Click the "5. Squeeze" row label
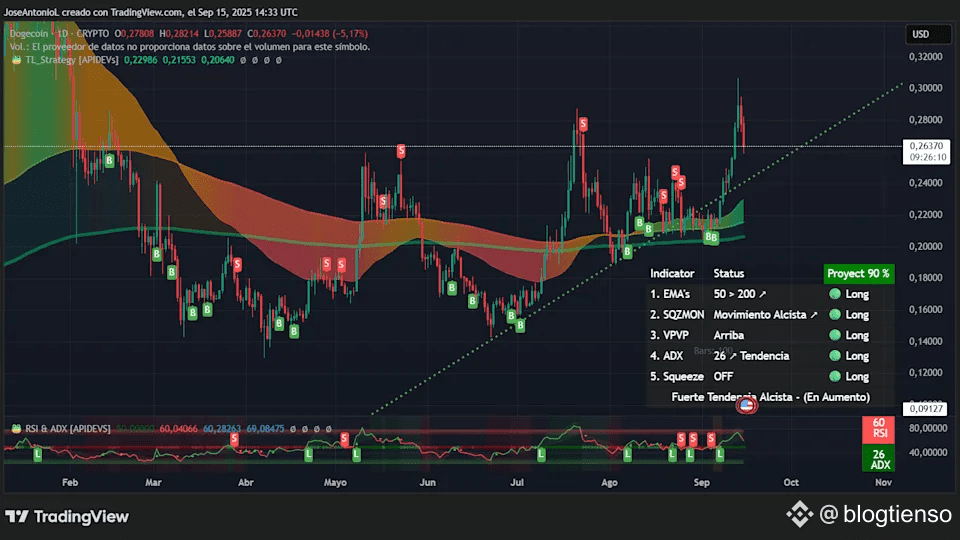The image size is (960, 540). coord(677,377)
